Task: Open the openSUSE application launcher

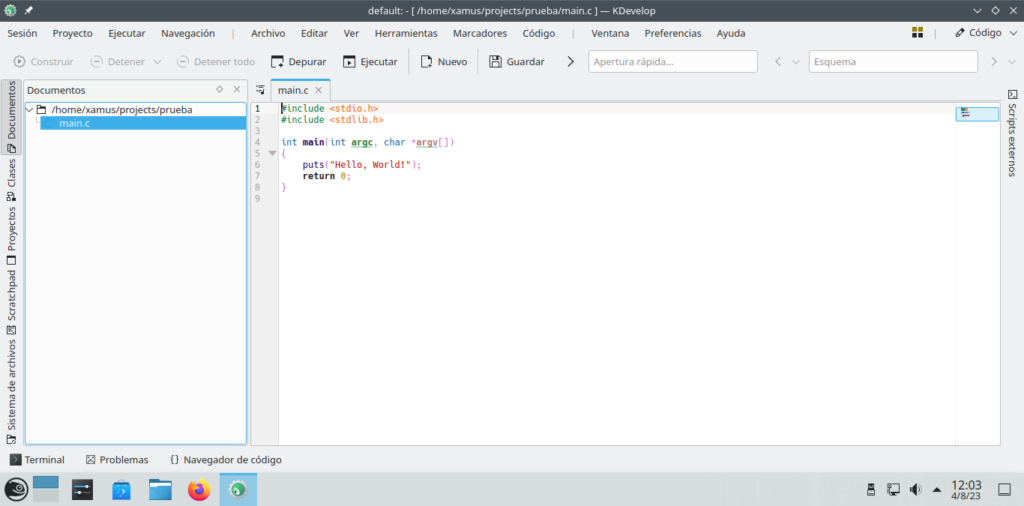Action: click(x=16, y=490)
